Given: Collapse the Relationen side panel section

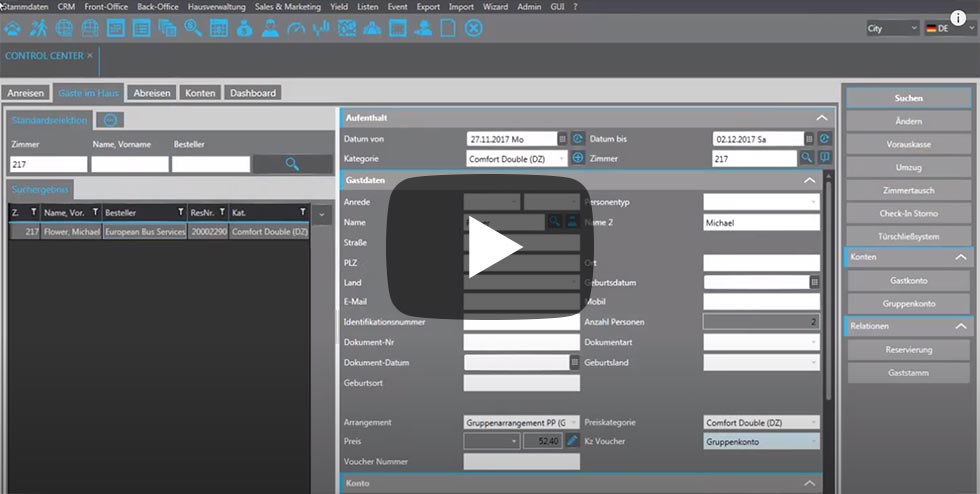Looking at the screenshot, I should (x=960, y=326).
